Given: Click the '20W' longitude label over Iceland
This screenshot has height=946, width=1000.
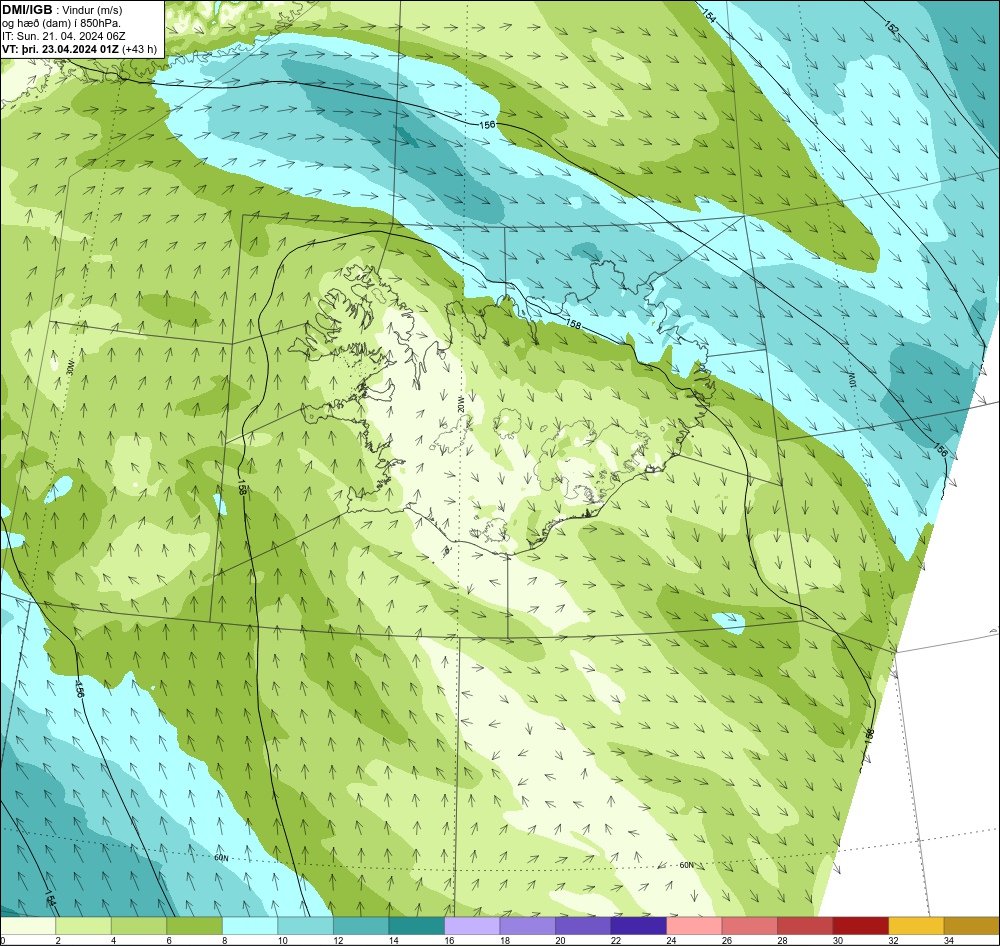Looking at the screenshot, I should 460,403.
